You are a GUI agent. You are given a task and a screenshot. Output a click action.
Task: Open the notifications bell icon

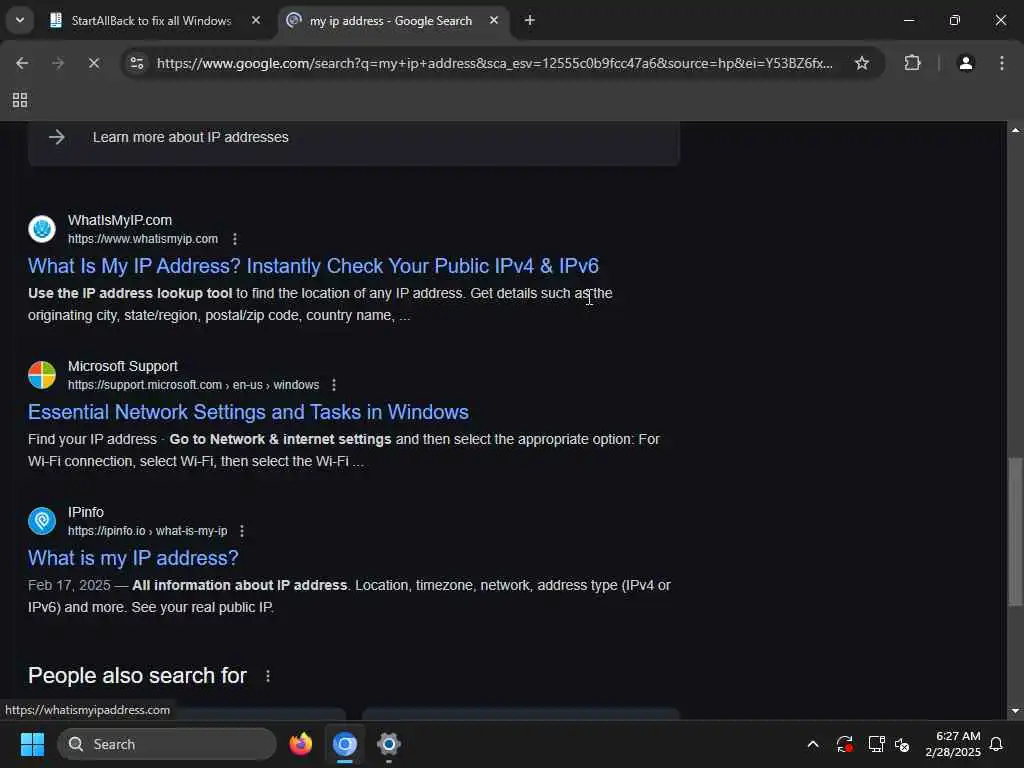pos(997,744)
